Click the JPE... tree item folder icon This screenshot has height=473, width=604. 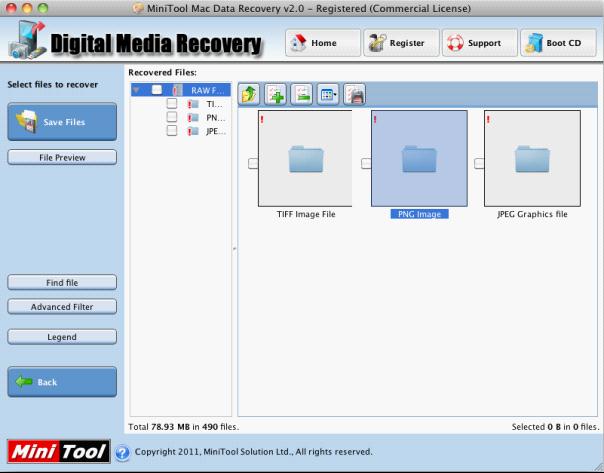click(193, 131)
